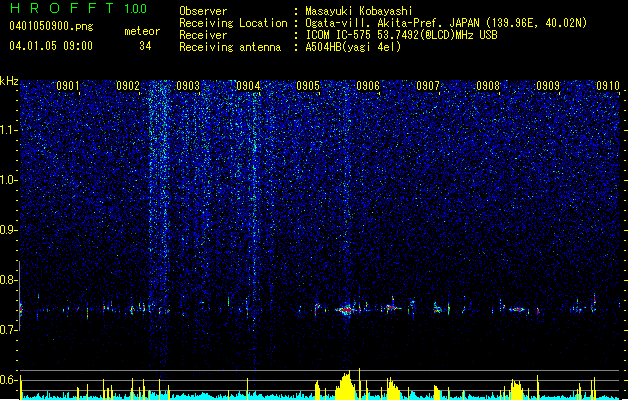Click the 0910 time marker

click(608, 86)
